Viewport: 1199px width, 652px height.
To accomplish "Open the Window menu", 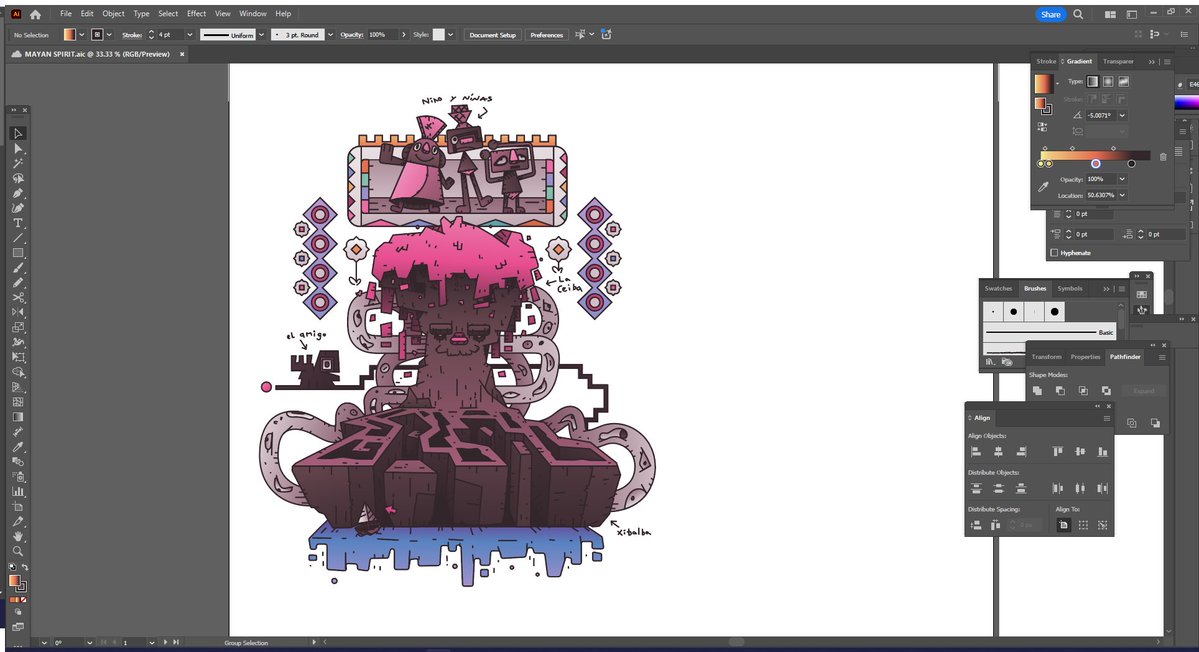I will tap(252, 14).
